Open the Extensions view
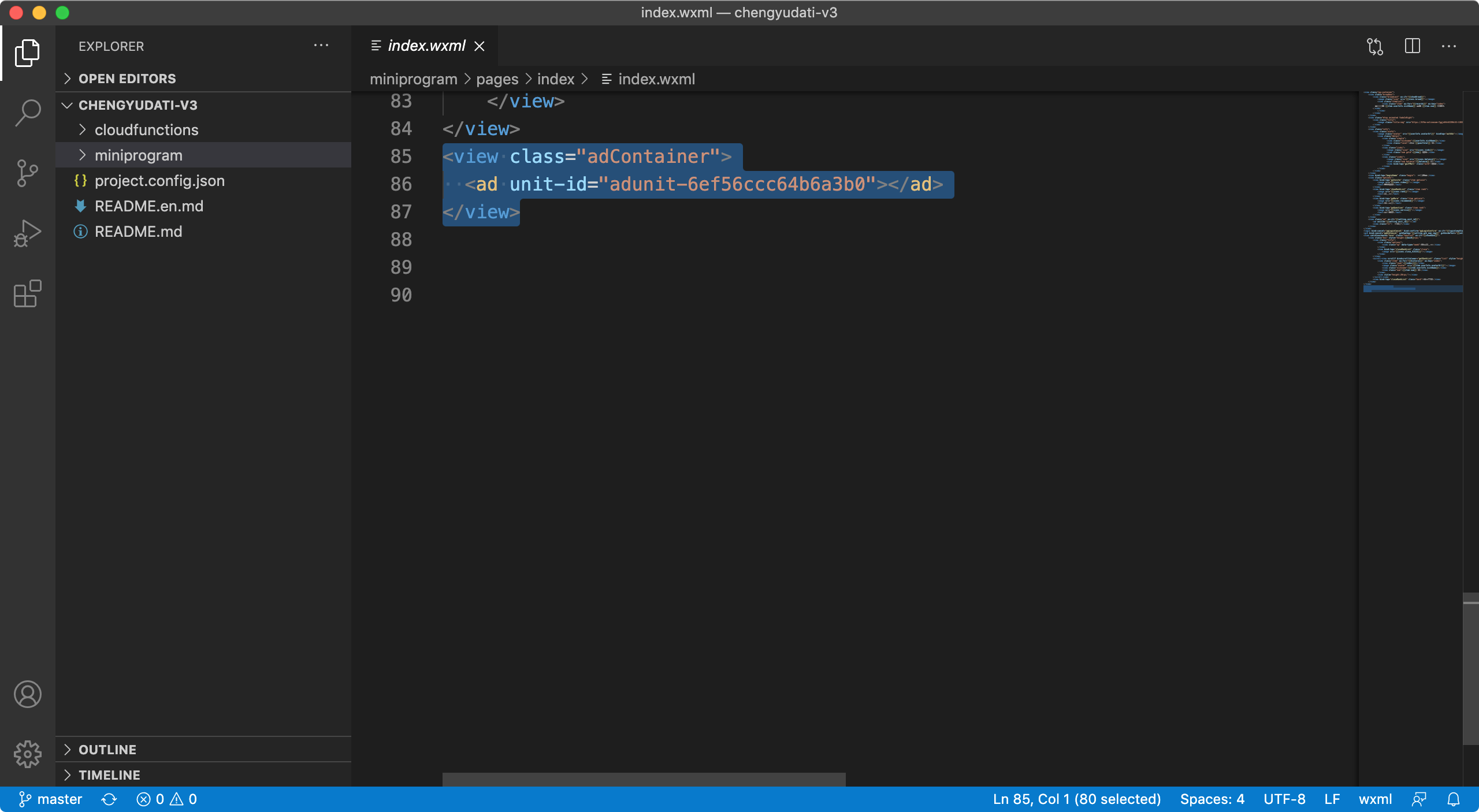1479x812 pixels. (x=28, y=293)
